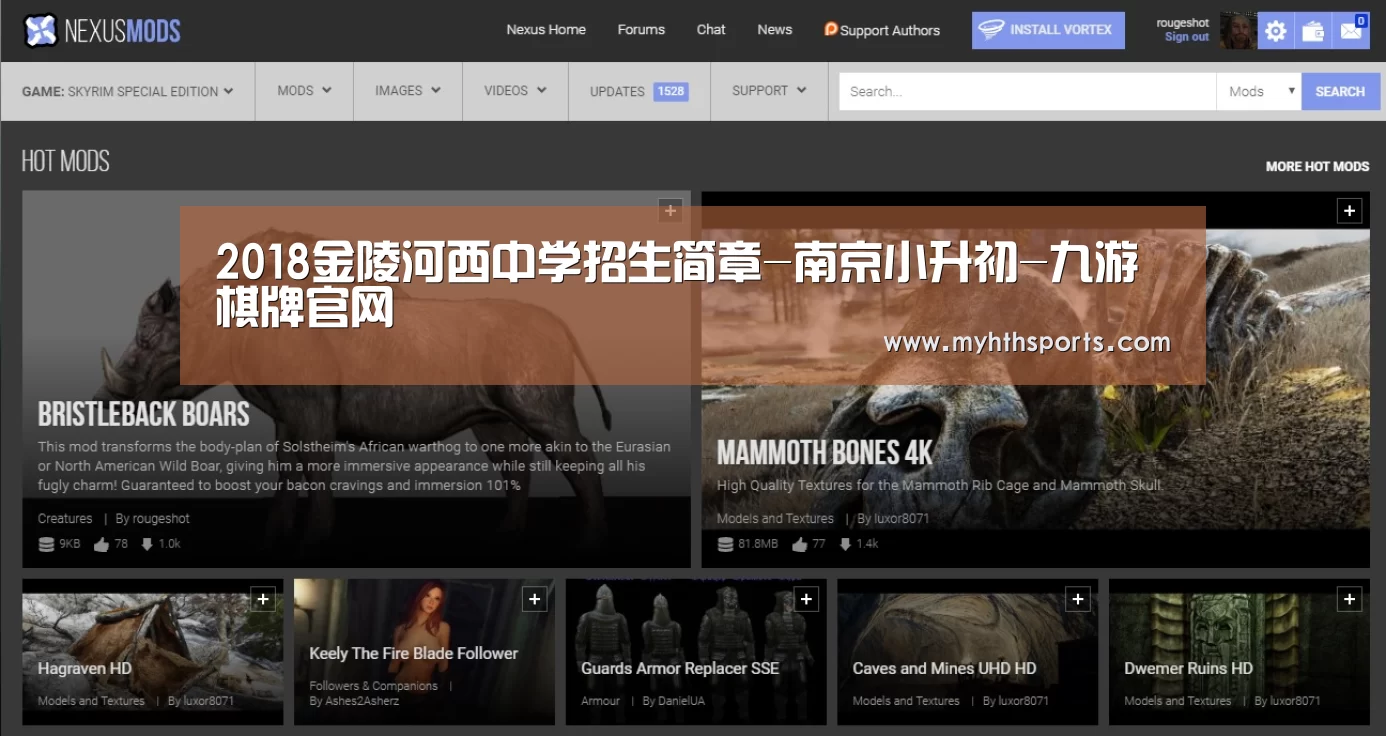1386x736 pixels.
Task: Click the Bristleback Boars description text
Action: tap(354, 466)
